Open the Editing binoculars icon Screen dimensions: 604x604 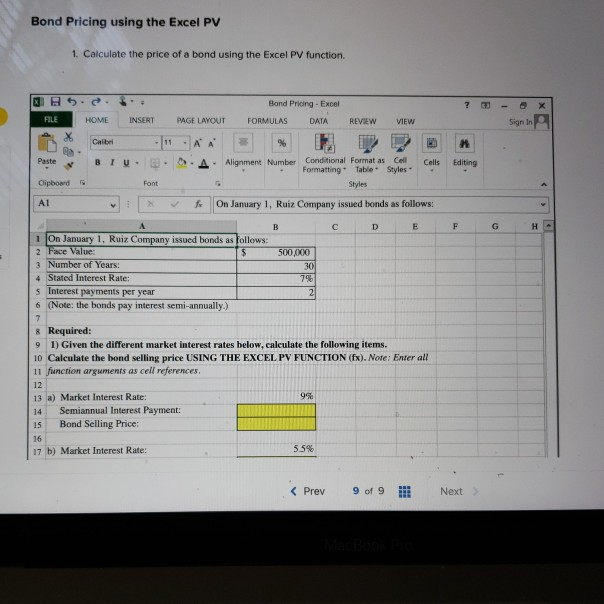pyautogui.click(x=465, y=143)
